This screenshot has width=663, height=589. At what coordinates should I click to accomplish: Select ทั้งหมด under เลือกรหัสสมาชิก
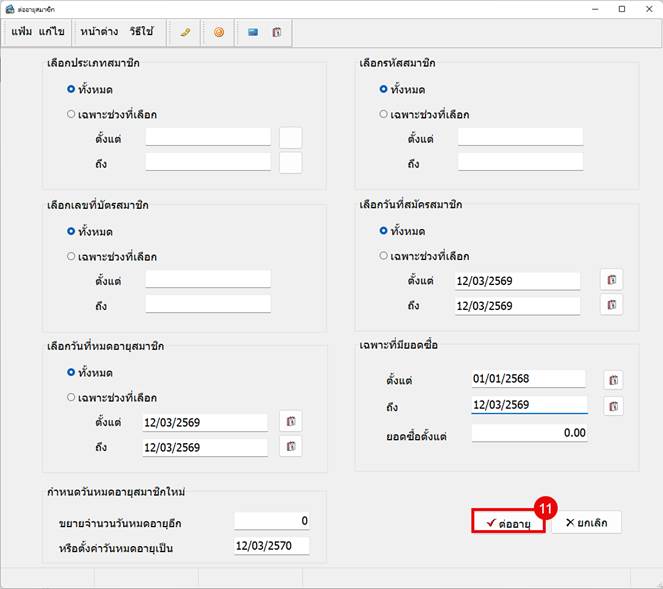[x=402, y=90]
